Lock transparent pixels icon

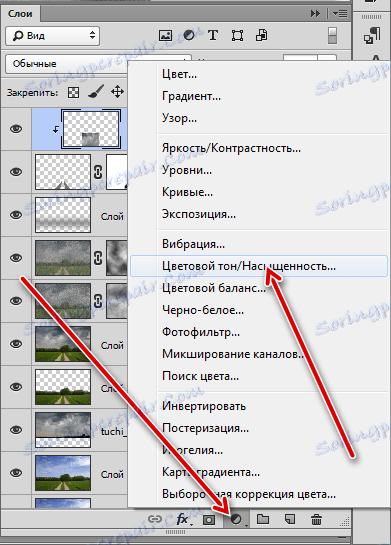(x=73, y=93)
